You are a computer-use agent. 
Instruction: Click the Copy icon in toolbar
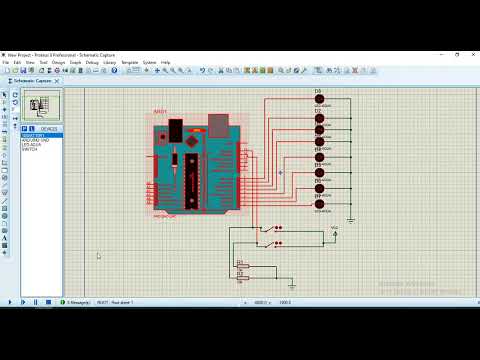click(229, 70)
